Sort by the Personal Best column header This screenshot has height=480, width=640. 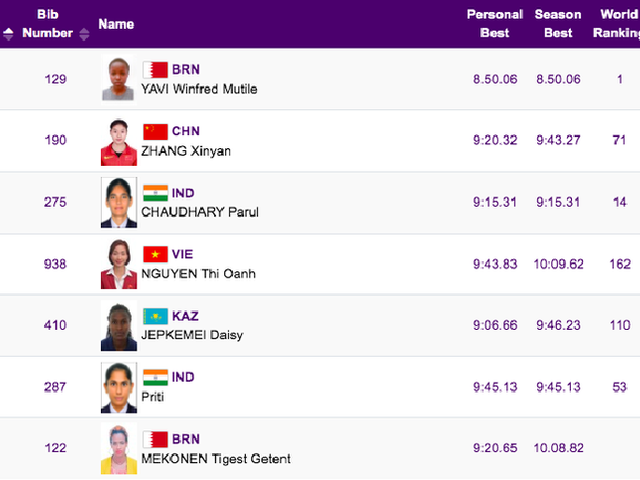[495, 24]
